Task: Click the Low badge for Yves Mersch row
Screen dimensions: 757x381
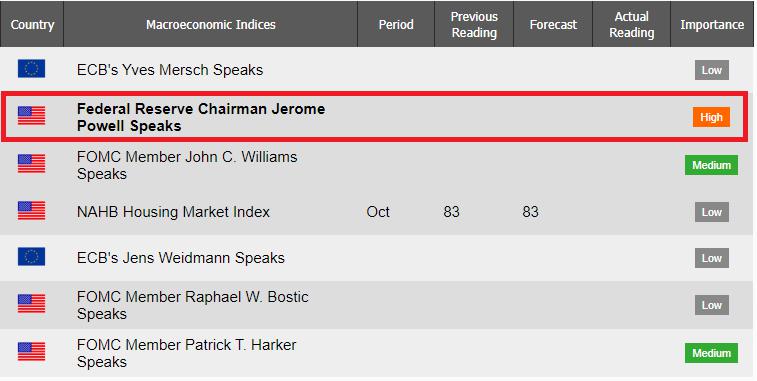Action: (712, 70)
